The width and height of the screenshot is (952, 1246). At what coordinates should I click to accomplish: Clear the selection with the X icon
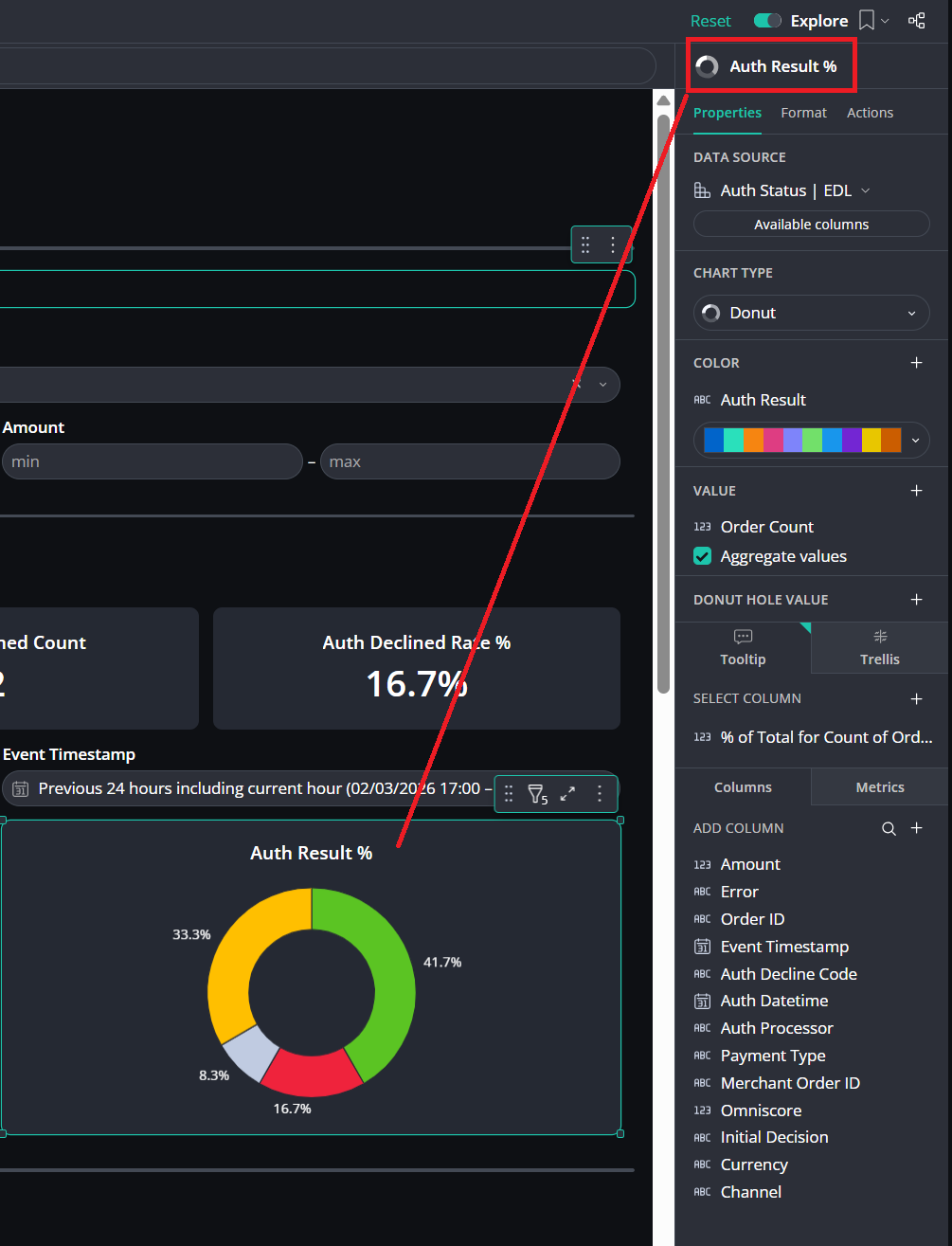click(576, 385)
